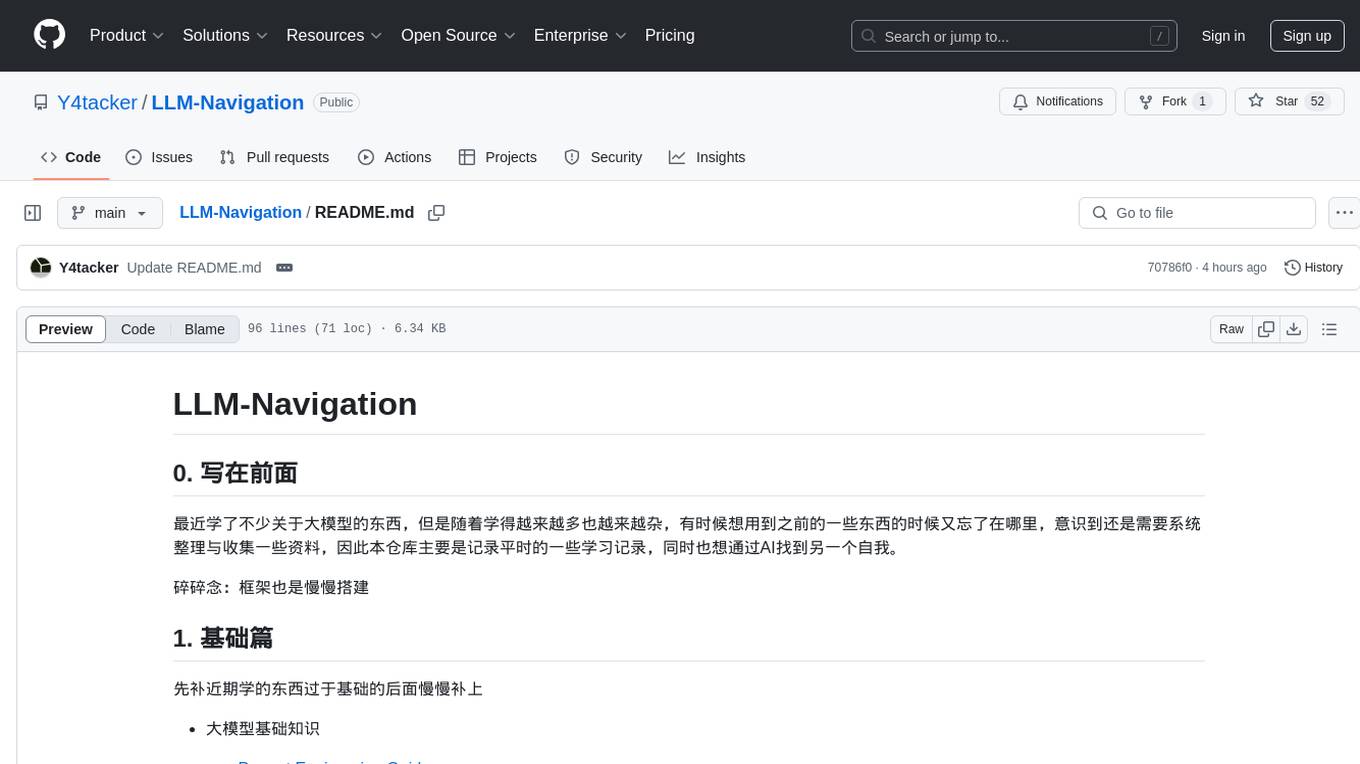Click the 0. 写在前面 heading
1360x764 pixels.
pos(235,473)
